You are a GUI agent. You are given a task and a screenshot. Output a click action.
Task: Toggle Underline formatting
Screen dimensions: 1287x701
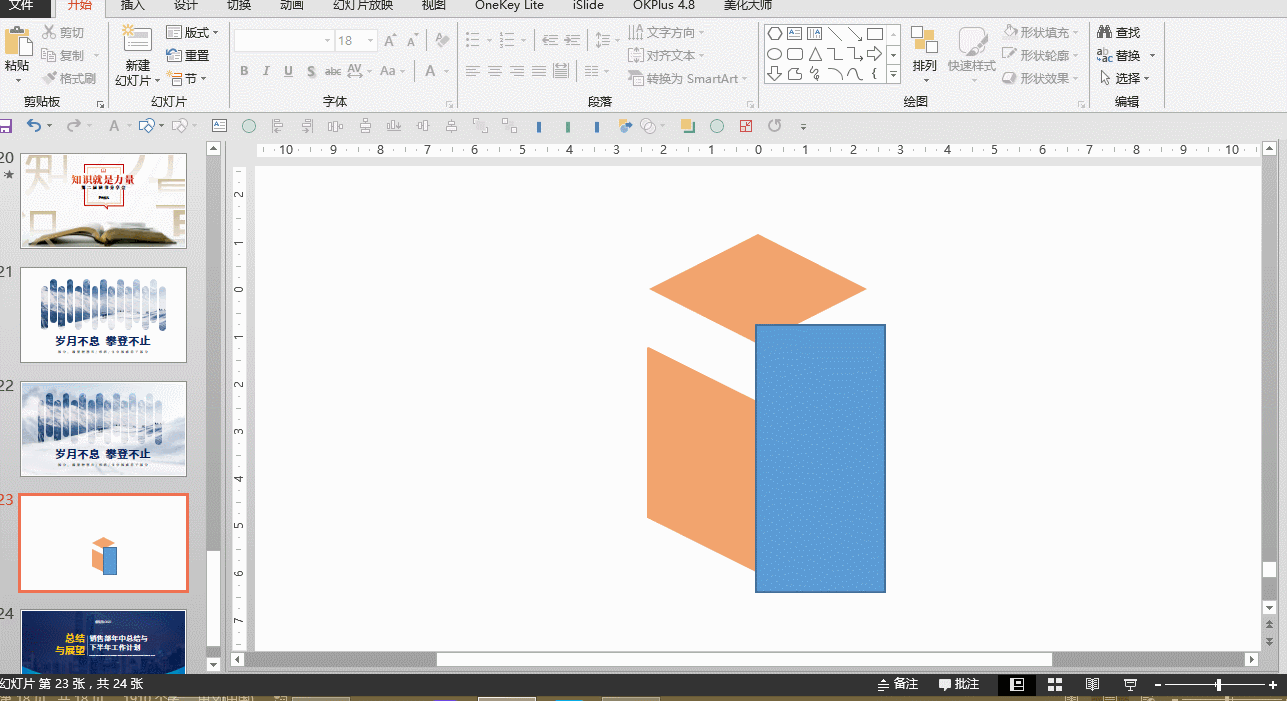click(x=288, y=71)
